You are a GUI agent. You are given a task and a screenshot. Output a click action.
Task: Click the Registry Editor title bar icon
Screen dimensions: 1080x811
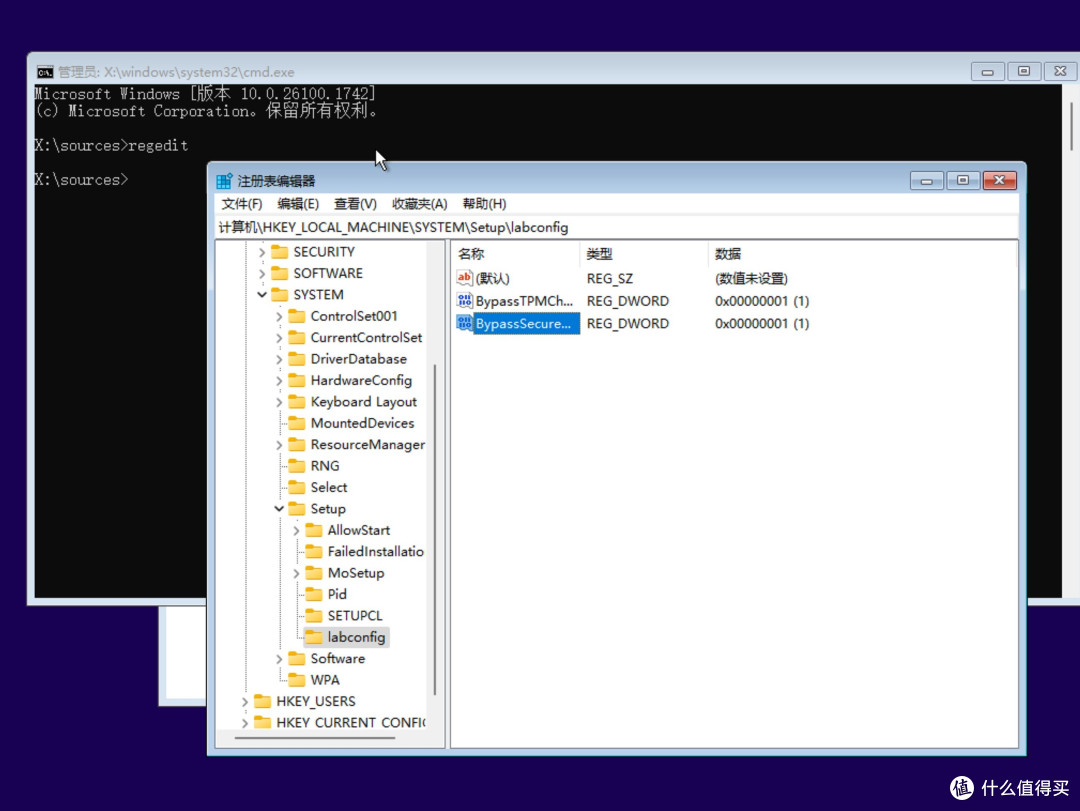(225, 181)
